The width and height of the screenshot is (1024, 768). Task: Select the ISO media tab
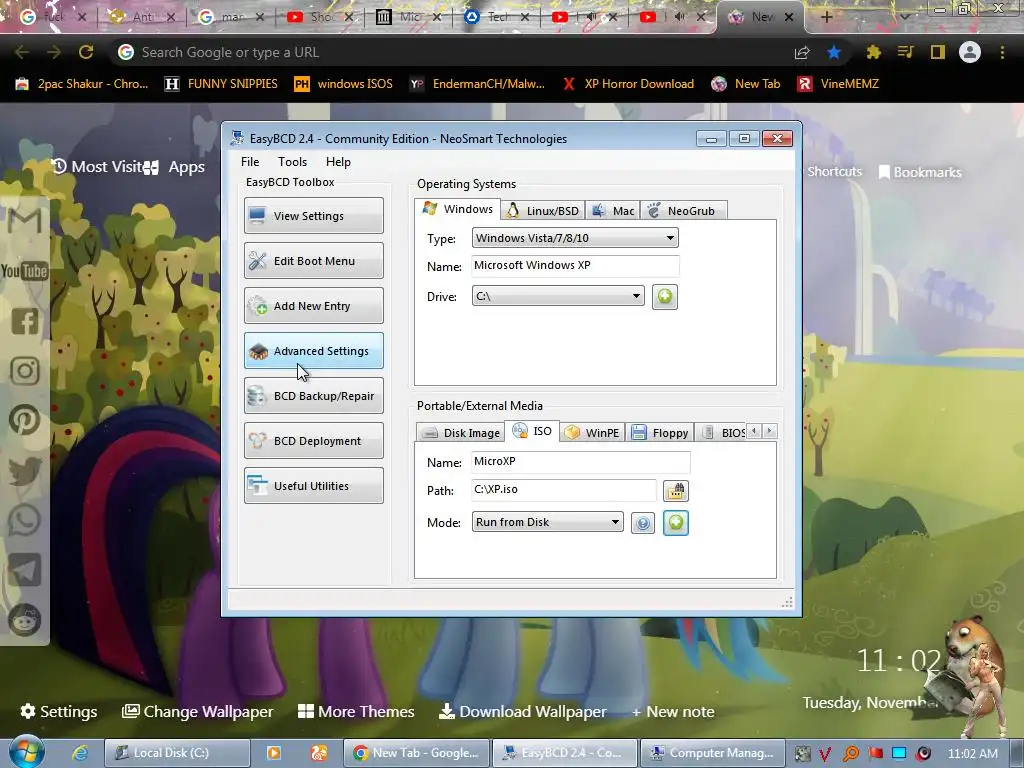click(532, 431)
